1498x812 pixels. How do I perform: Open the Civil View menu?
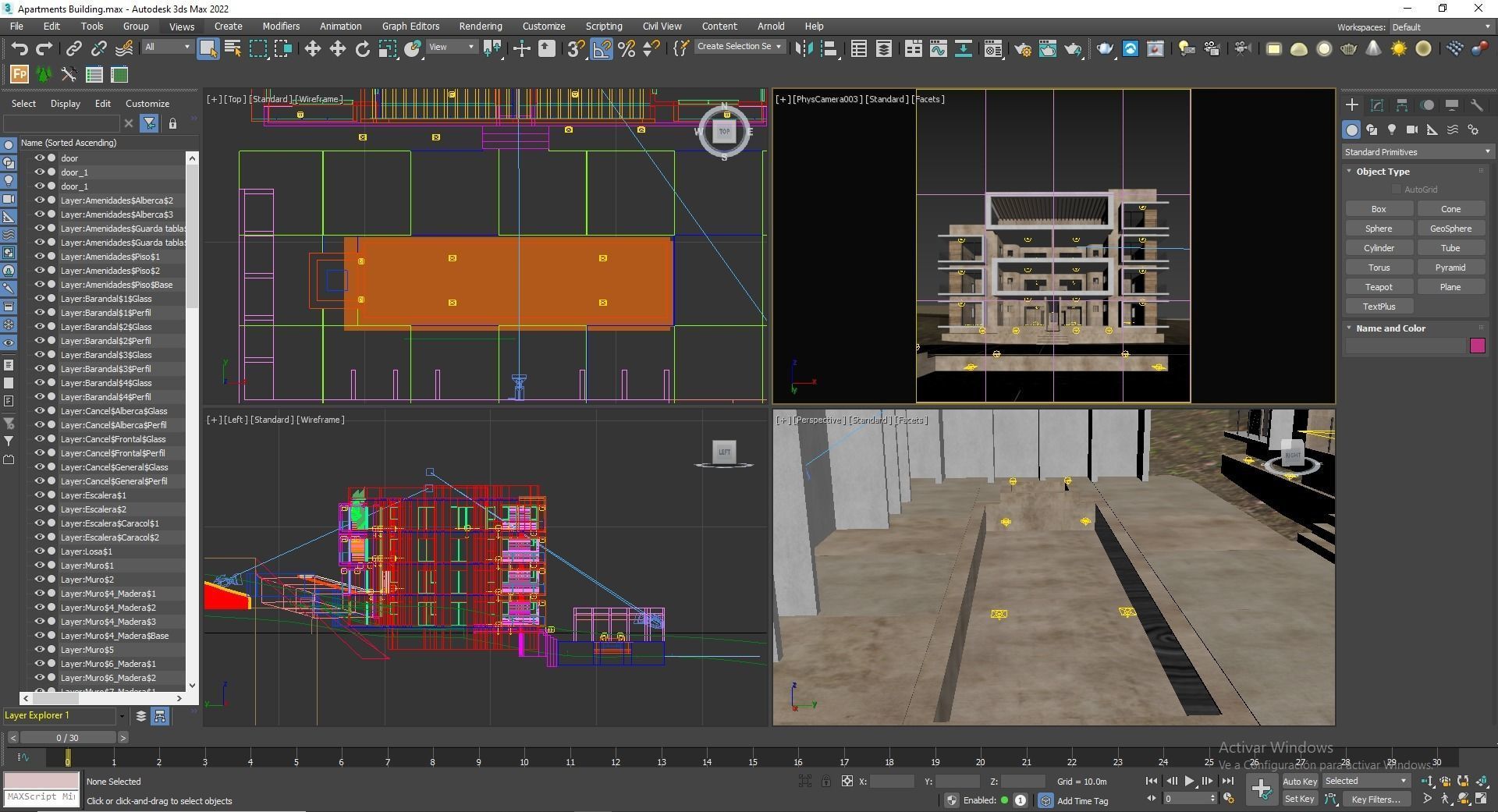click(x=662, y=27)
